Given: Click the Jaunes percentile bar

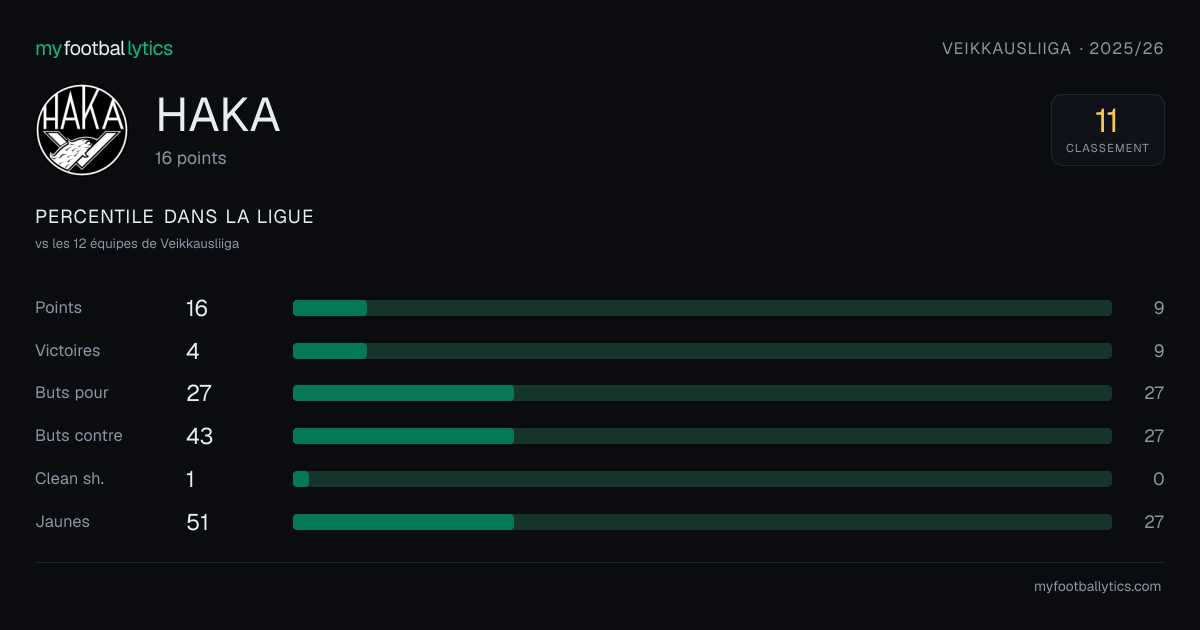Looking at the screenshot, I should coord(702,522).
